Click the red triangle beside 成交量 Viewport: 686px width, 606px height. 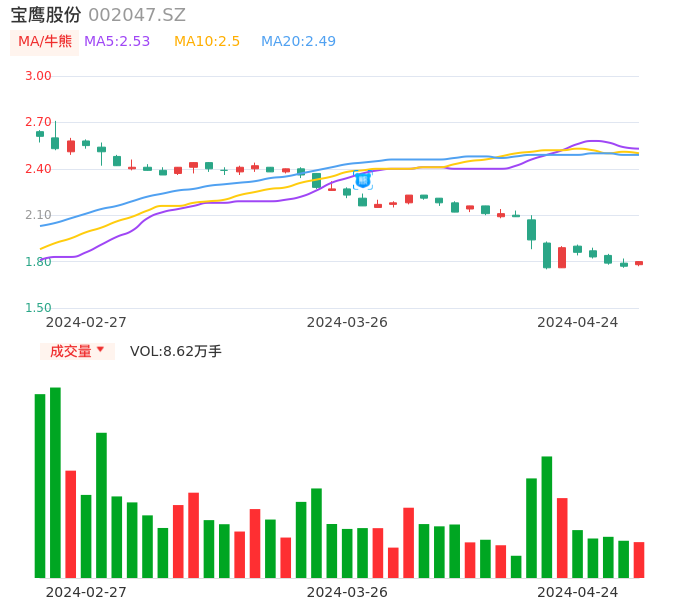[x=100, y=350]
